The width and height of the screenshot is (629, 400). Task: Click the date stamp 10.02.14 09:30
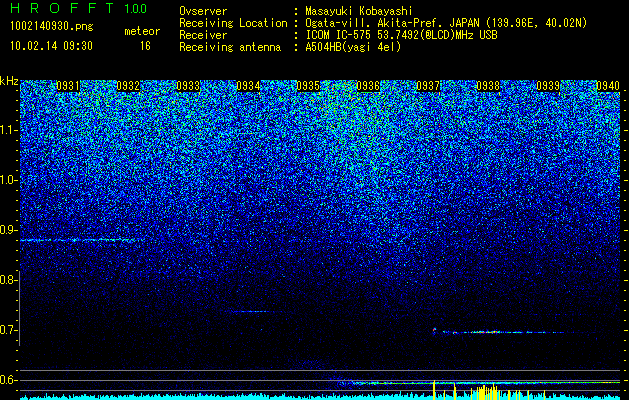pyautogui.click(x=51, y=46)
